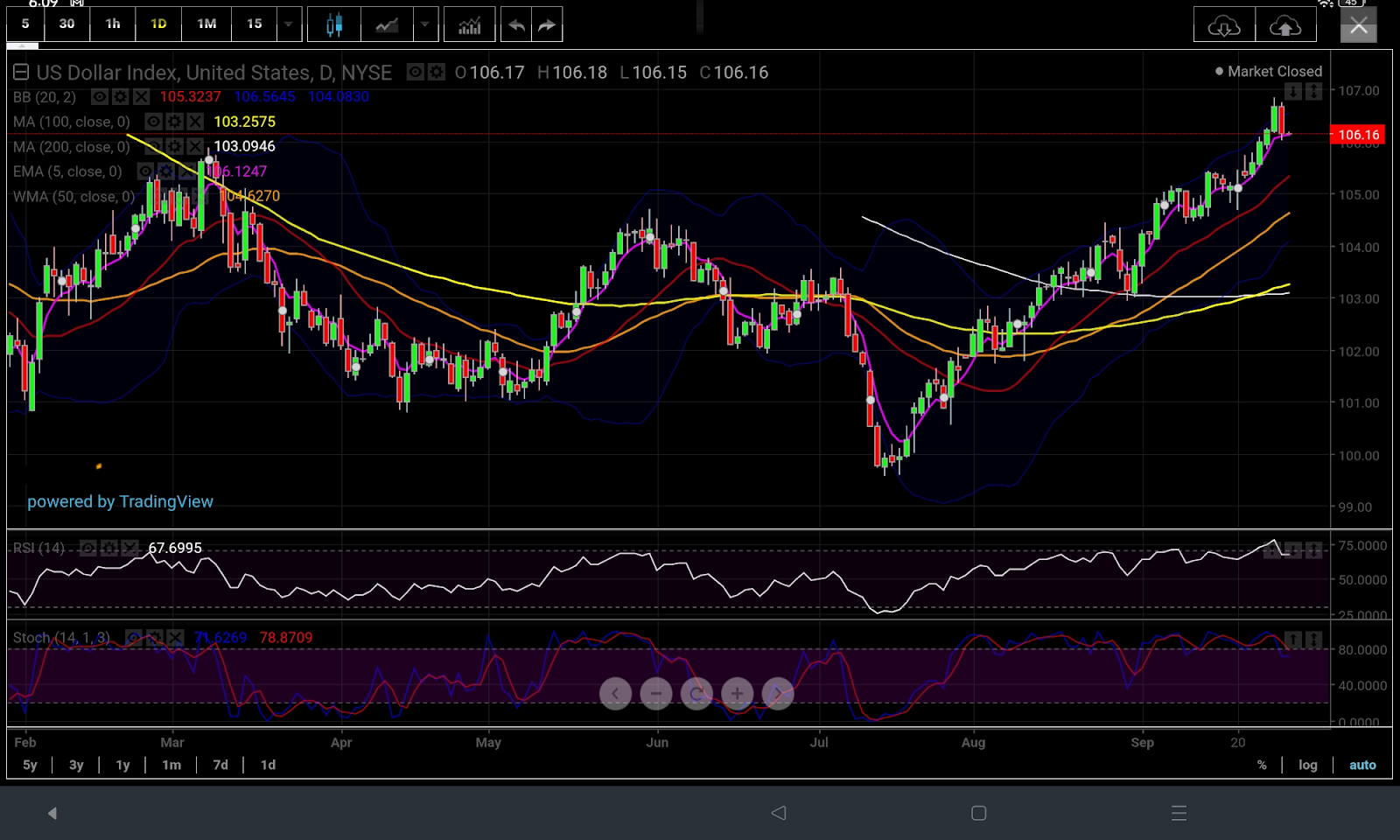The height and width of the screenshot is (840, 1400).
Task: Maximize the Stoch pane
Action: click(x=1314, y=640)
